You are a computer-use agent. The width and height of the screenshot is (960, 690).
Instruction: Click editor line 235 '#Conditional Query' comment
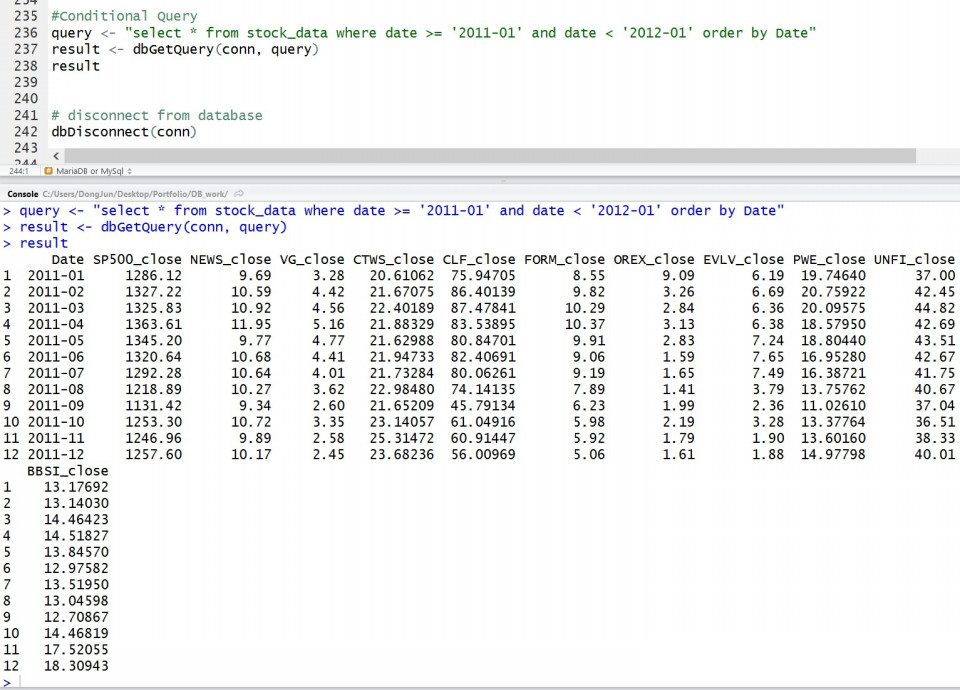(124, 16)
